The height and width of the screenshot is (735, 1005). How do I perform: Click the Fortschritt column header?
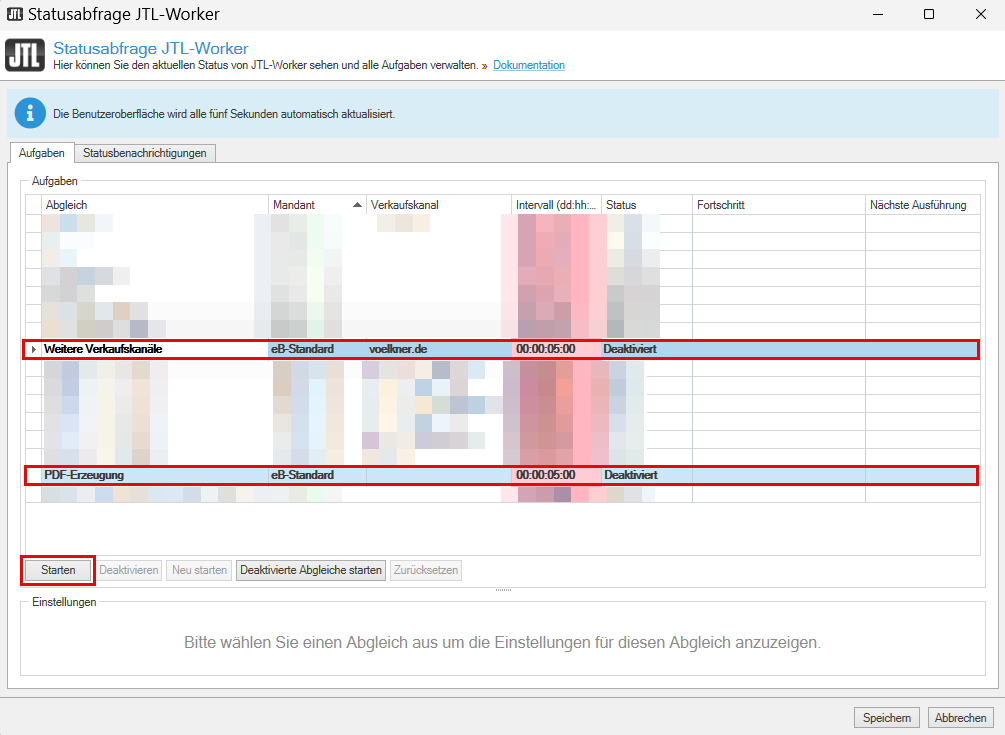click(x=778, y=205)
